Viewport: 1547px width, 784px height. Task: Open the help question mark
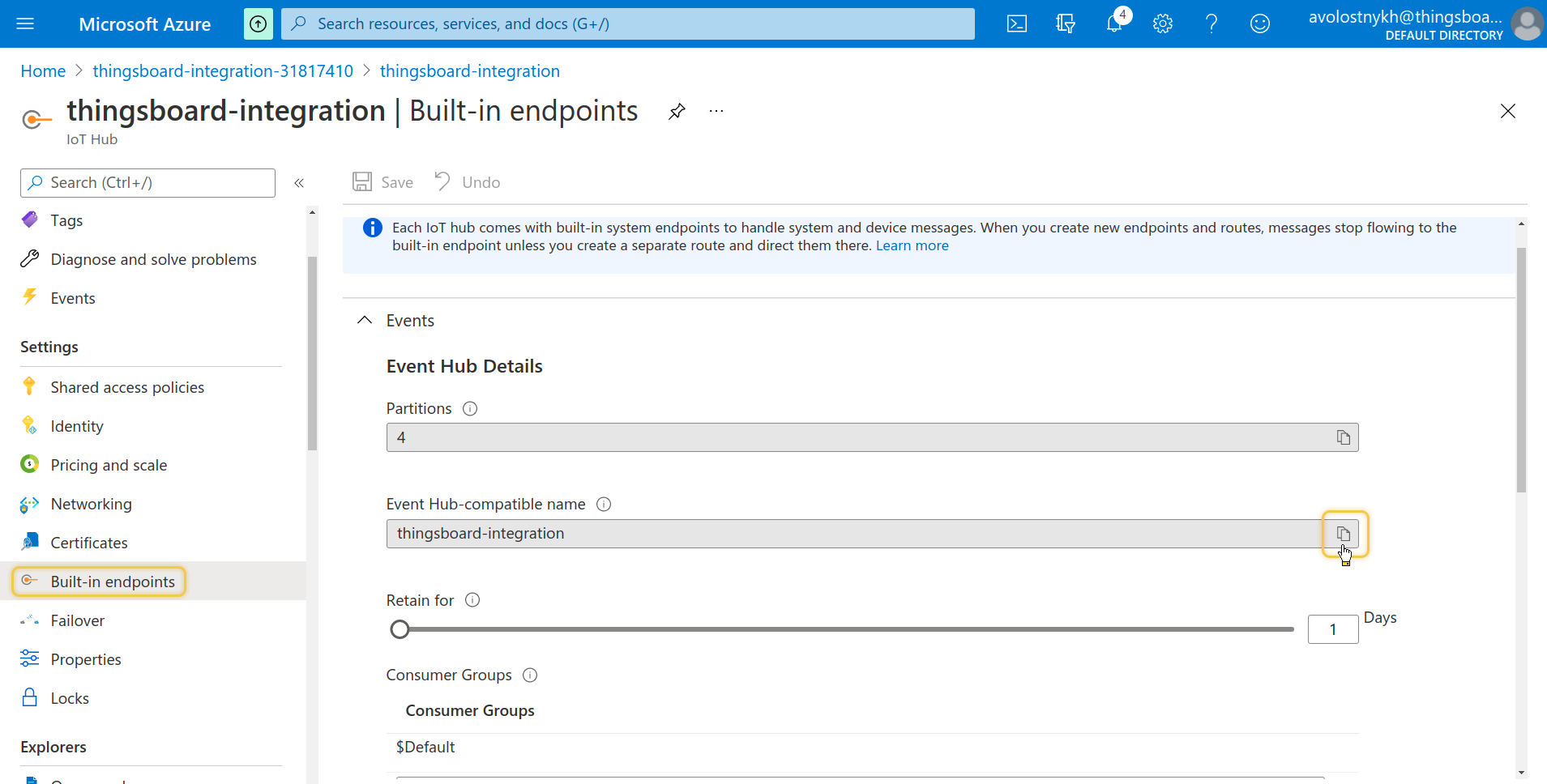point(1212,23)
